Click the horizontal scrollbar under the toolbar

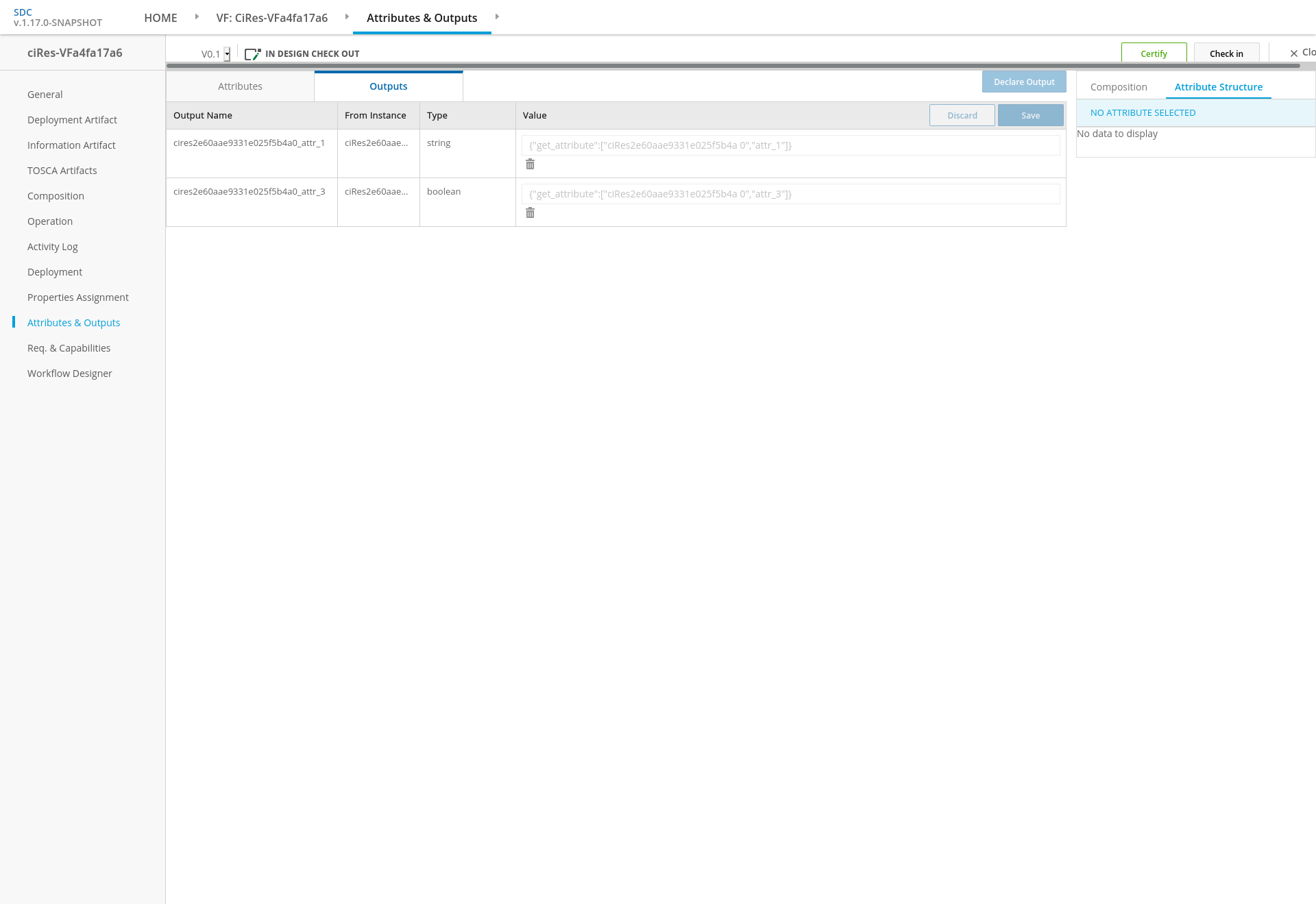pyautogui.click(x=733, y=66)
